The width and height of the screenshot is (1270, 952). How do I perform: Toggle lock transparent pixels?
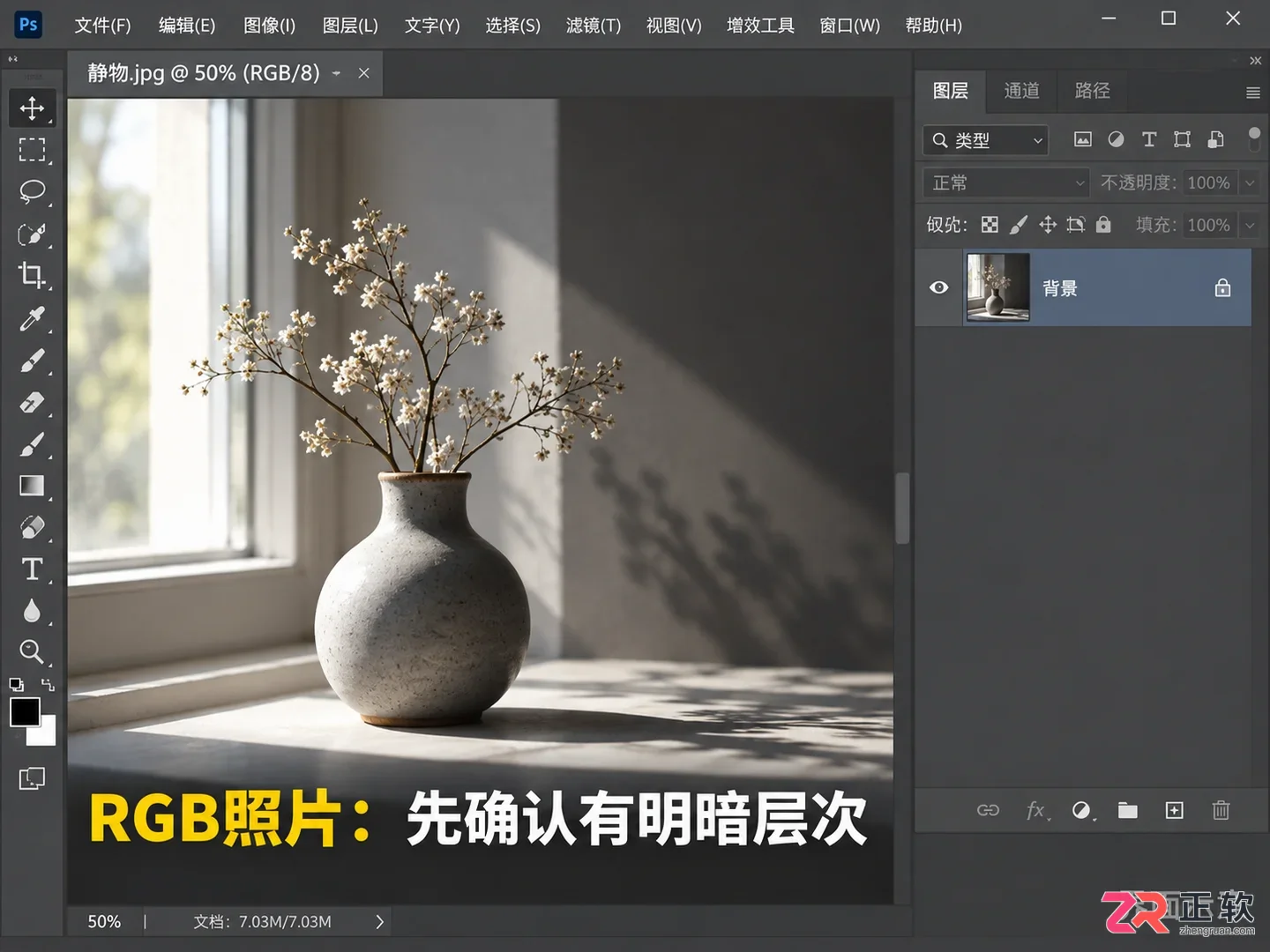(990, 225)
